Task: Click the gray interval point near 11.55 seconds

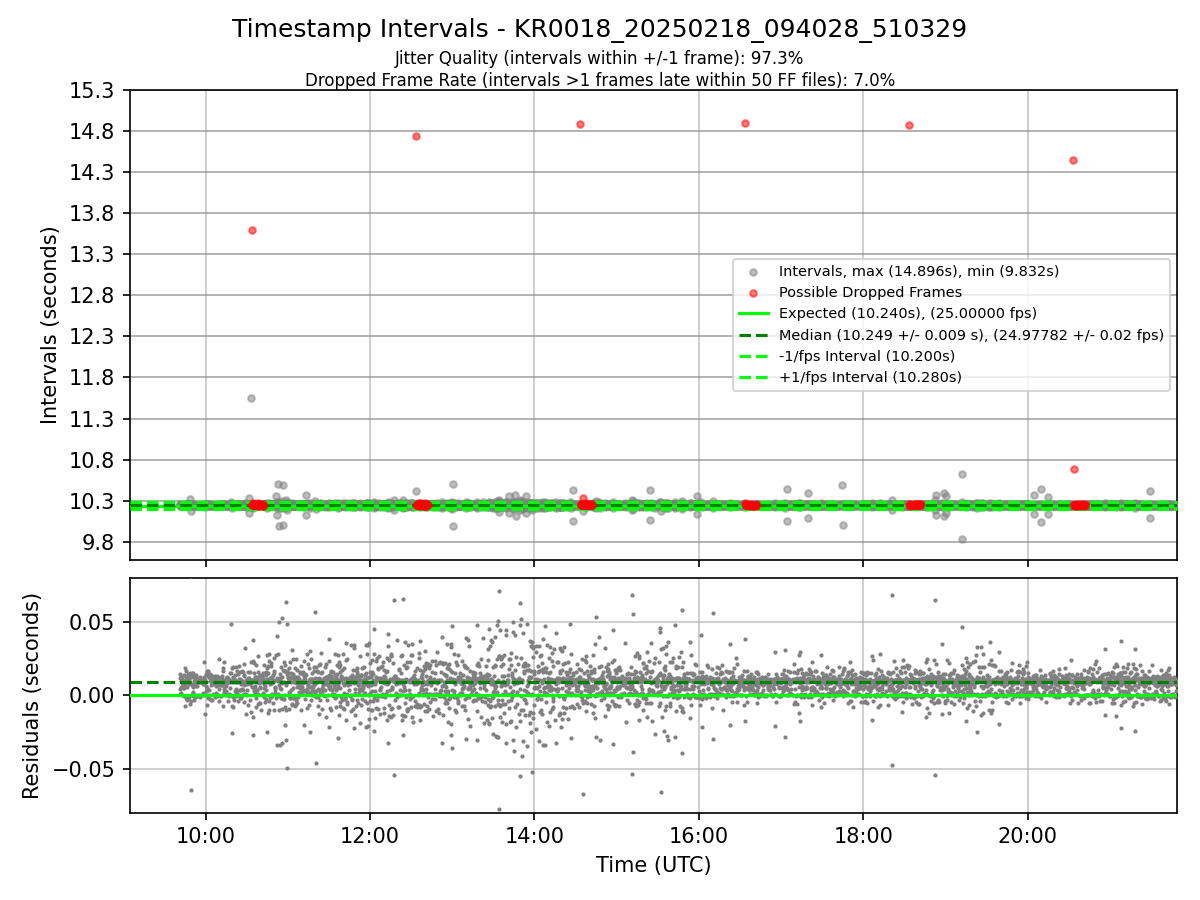Action: (x=251, y=398)
